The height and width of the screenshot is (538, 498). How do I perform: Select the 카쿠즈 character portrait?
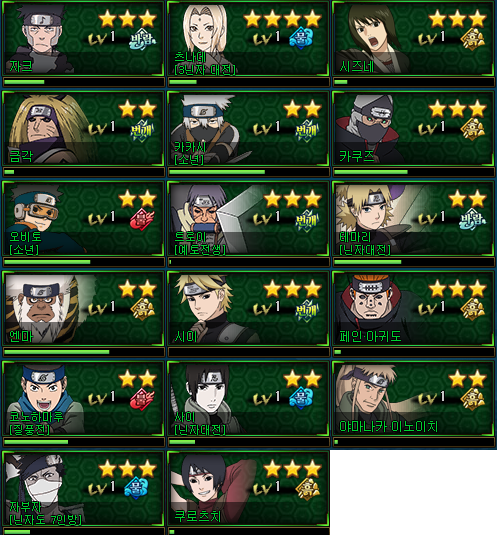click(368, 129)
